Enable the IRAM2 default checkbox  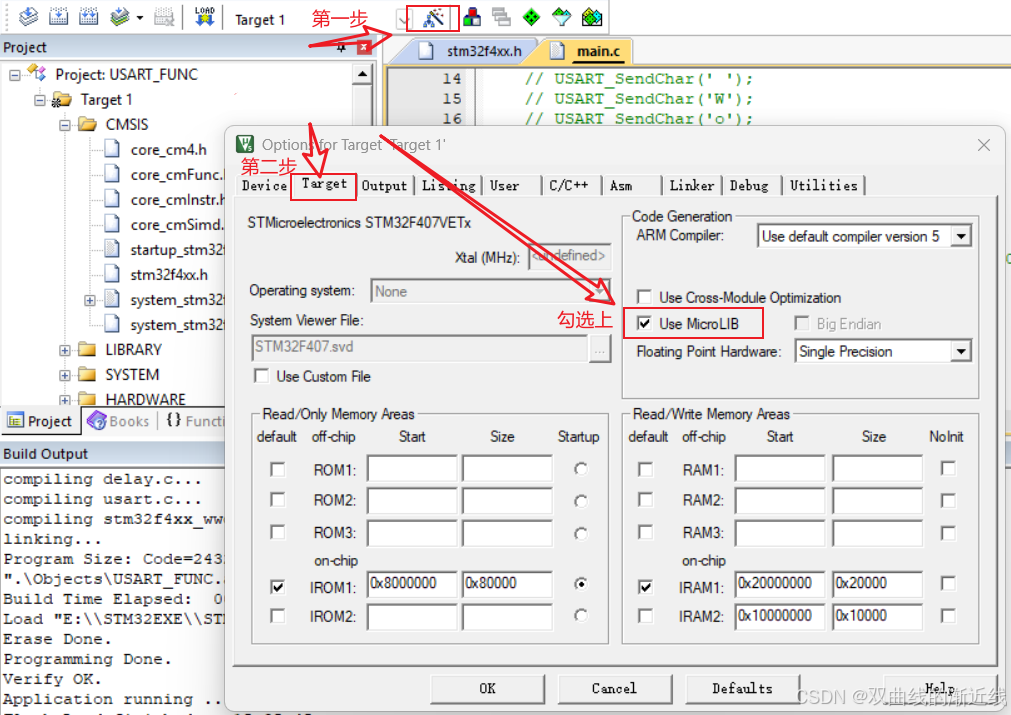tap(645, 616)
